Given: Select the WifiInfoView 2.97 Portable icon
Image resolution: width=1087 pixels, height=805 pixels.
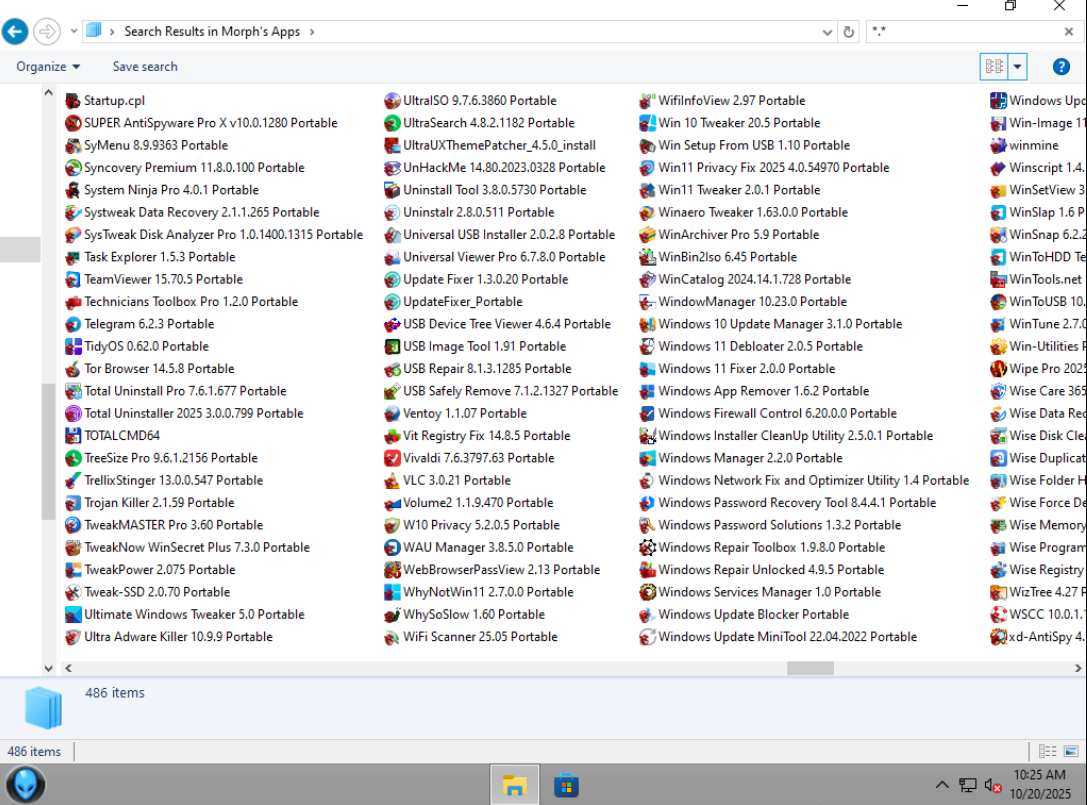Looking at the screenshot, I should pyautogui.click(x=647, y=101).
